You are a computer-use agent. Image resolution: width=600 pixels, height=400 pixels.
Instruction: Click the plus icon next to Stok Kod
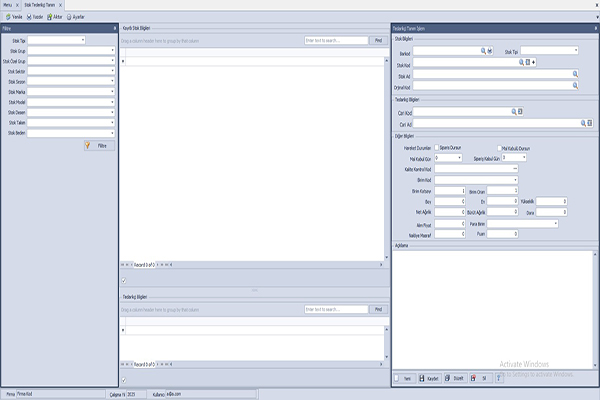[x=533, y=62]
